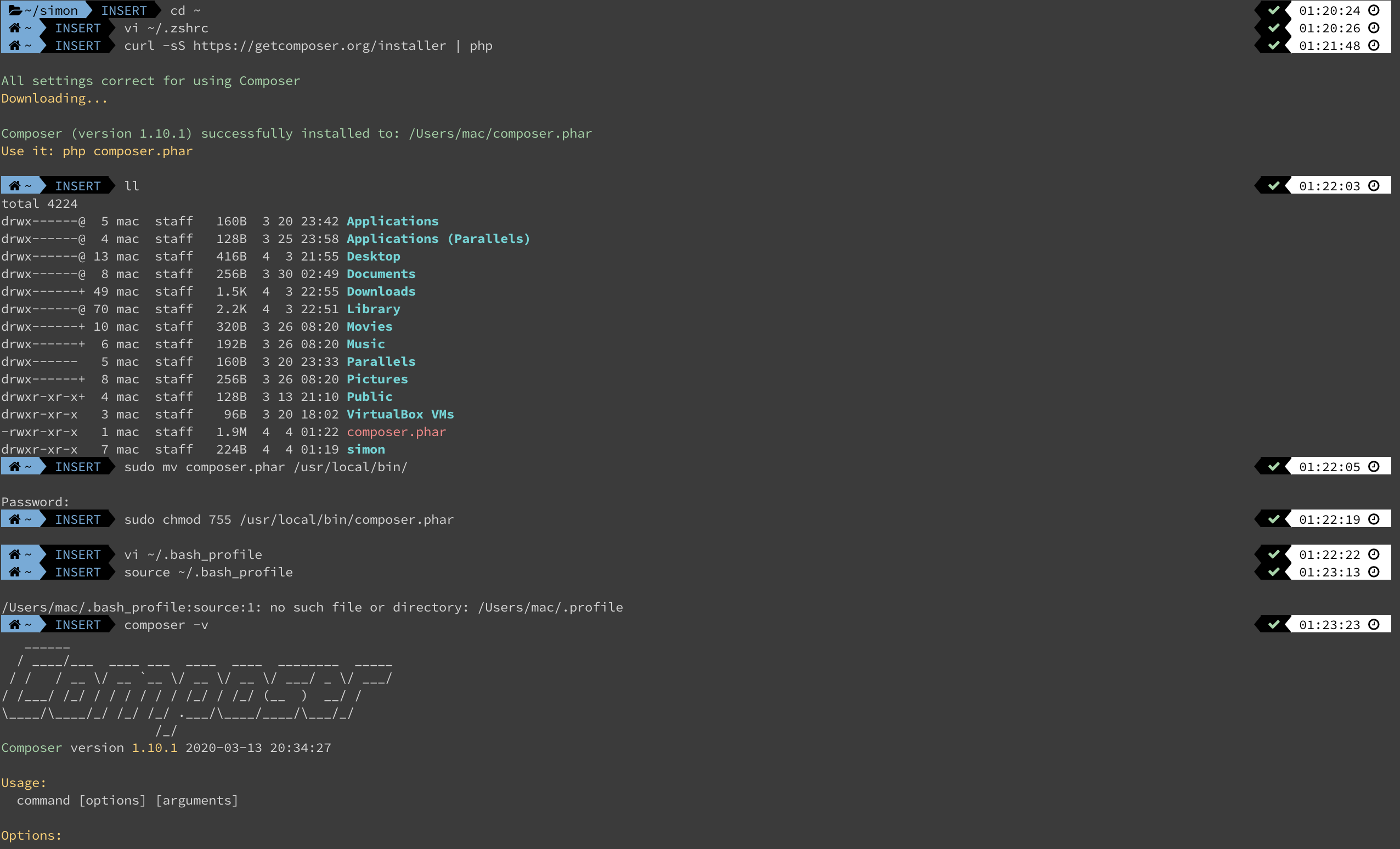The width and height of the screenshot is (1400, 849).
Task: Select the Parallels directory name
Action: point(381,362)
